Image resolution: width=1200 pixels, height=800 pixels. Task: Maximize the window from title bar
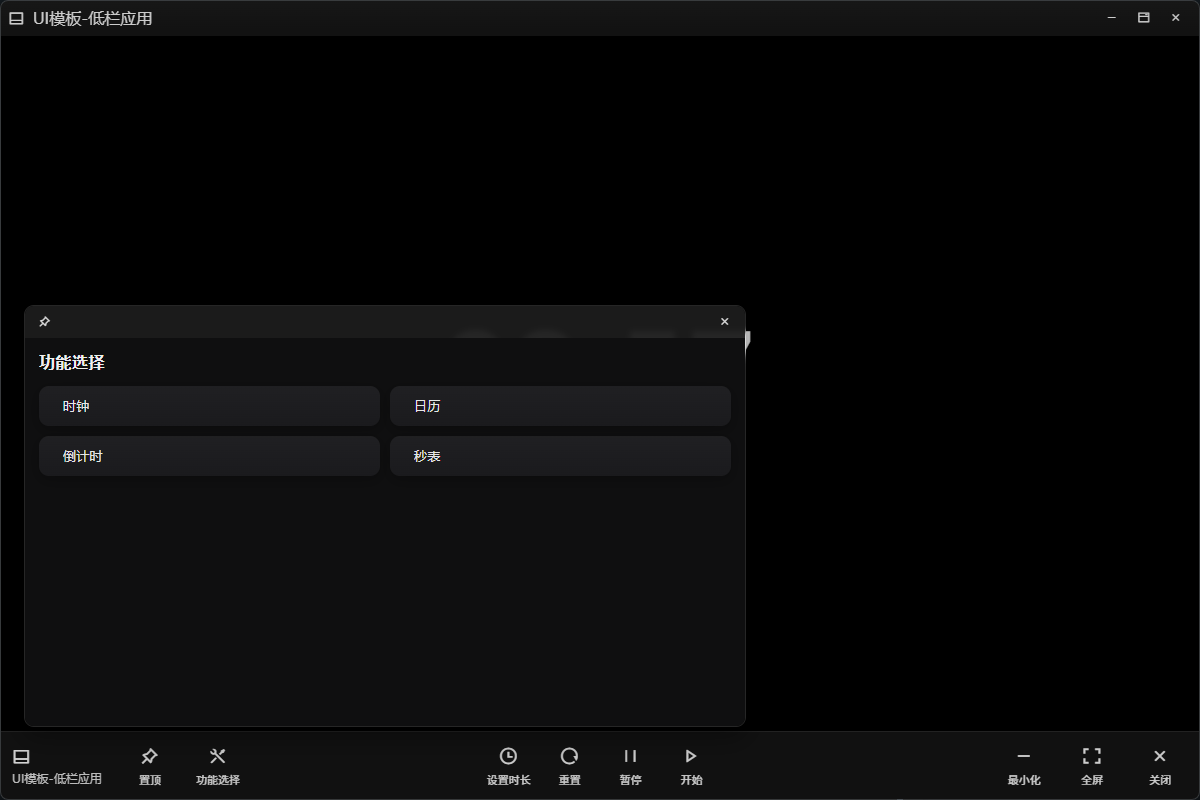pos(1144,18)
